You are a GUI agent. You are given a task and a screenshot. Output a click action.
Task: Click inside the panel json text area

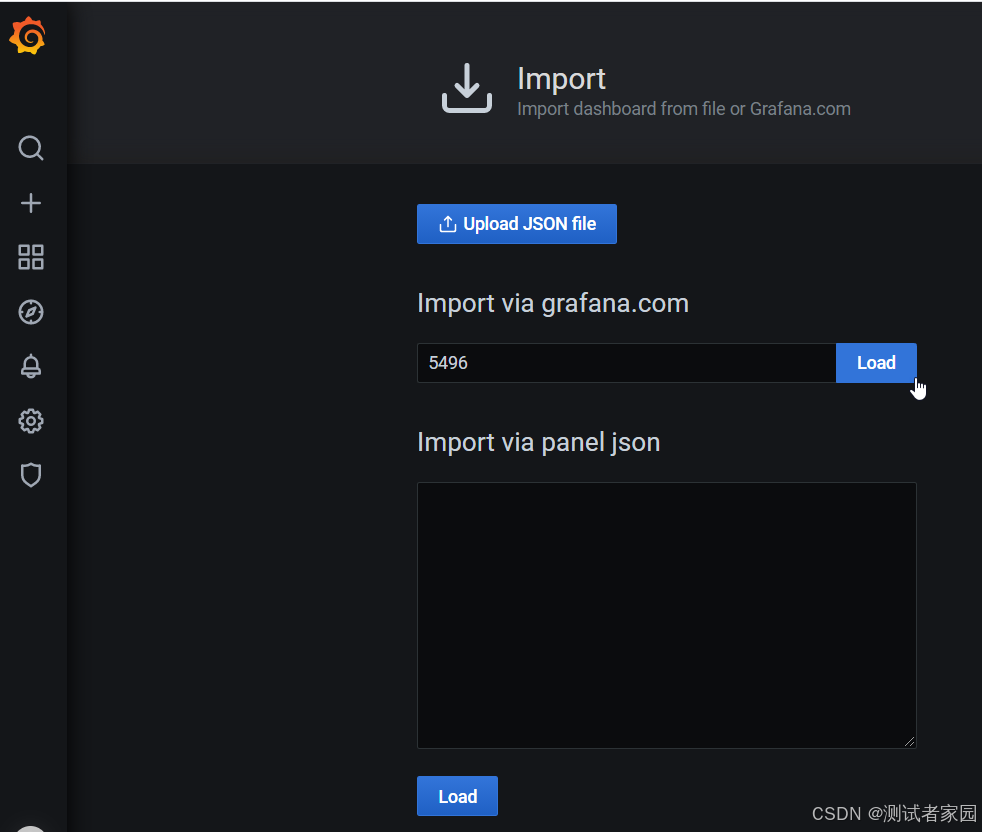coord(666,615)
